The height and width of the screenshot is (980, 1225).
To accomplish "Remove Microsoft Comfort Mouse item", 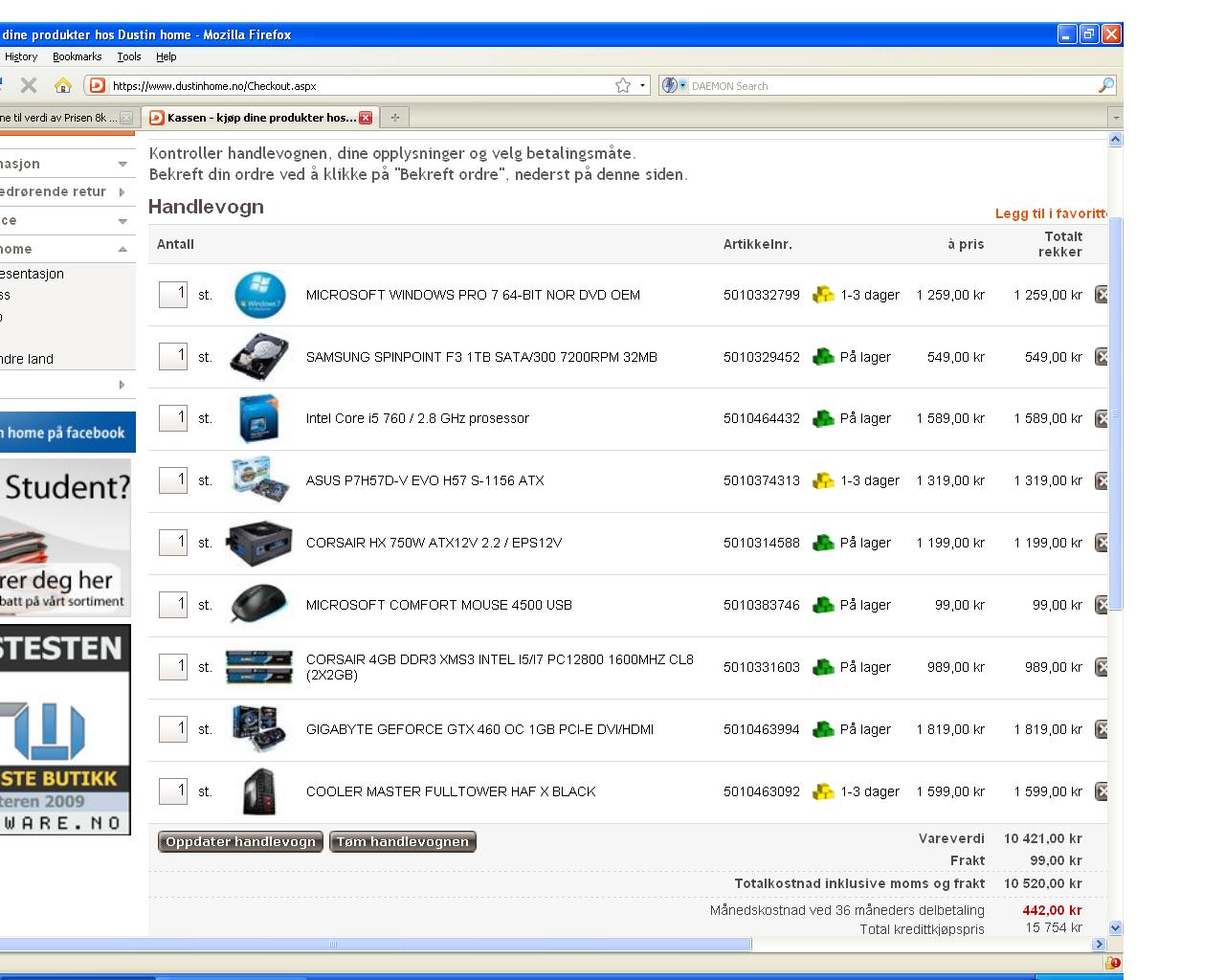I will 1102,605.
